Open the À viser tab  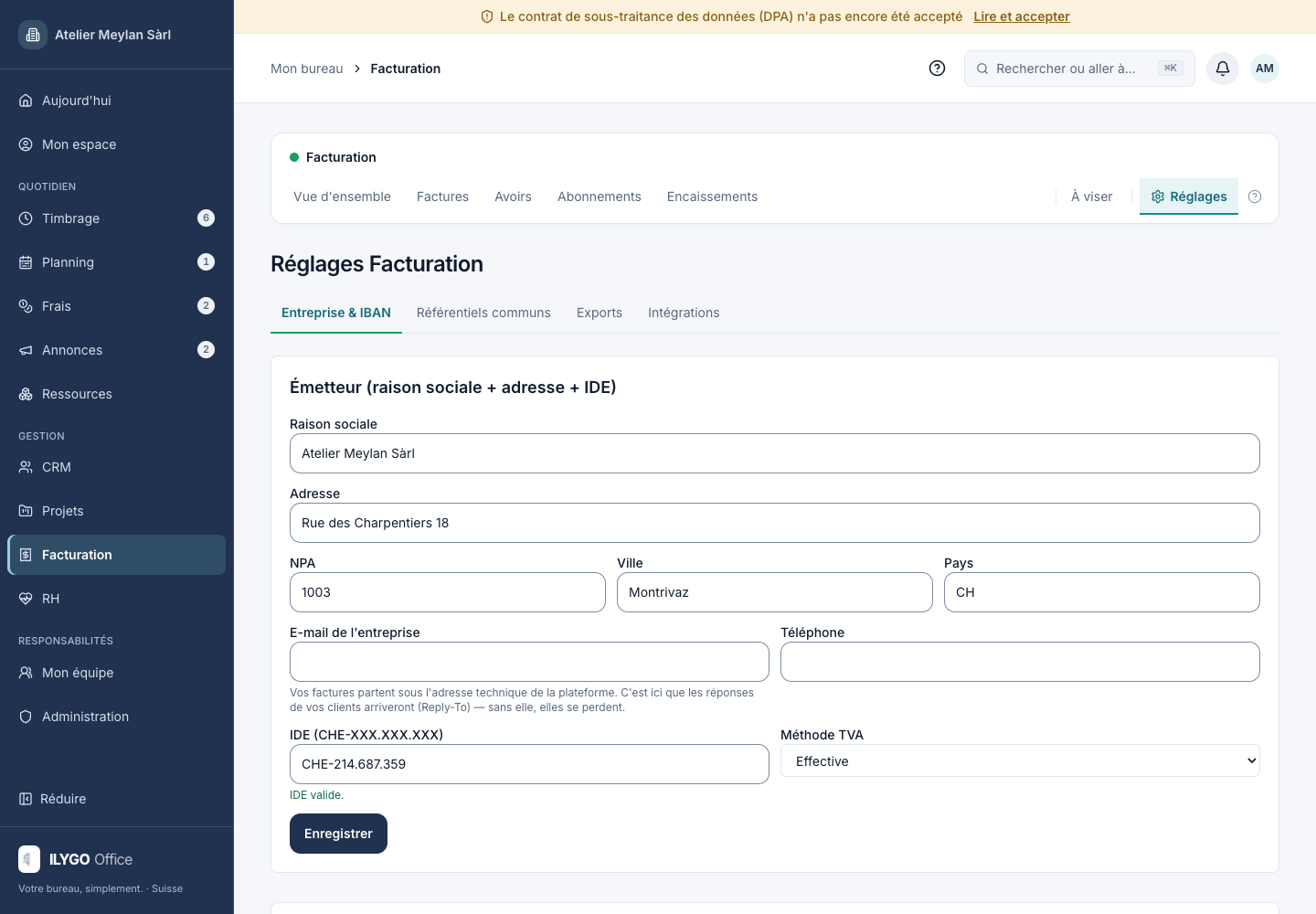[1091, 197]
